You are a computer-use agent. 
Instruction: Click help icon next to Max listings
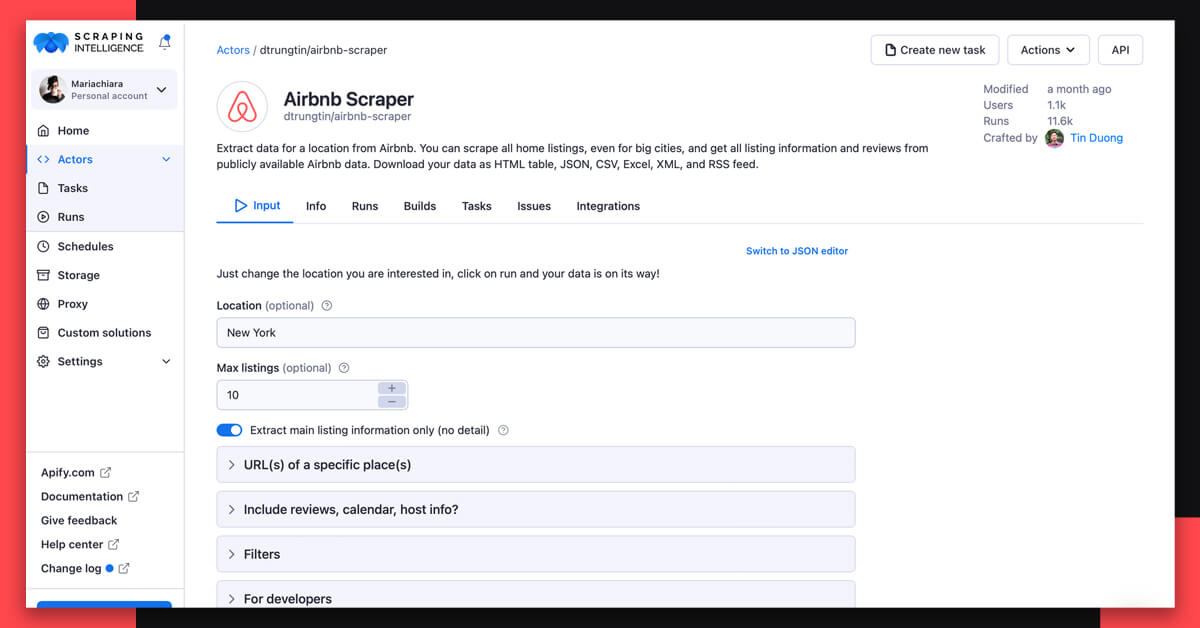344,368
